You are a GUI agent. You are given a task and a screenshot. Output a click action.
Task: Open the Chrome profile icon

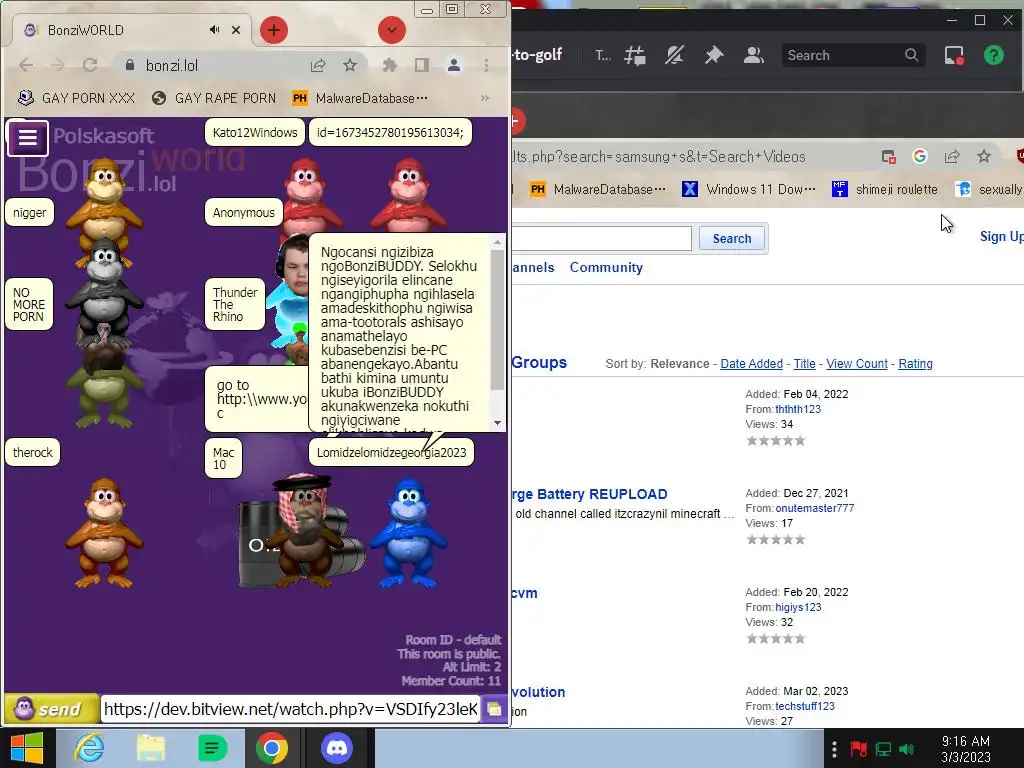454,65
